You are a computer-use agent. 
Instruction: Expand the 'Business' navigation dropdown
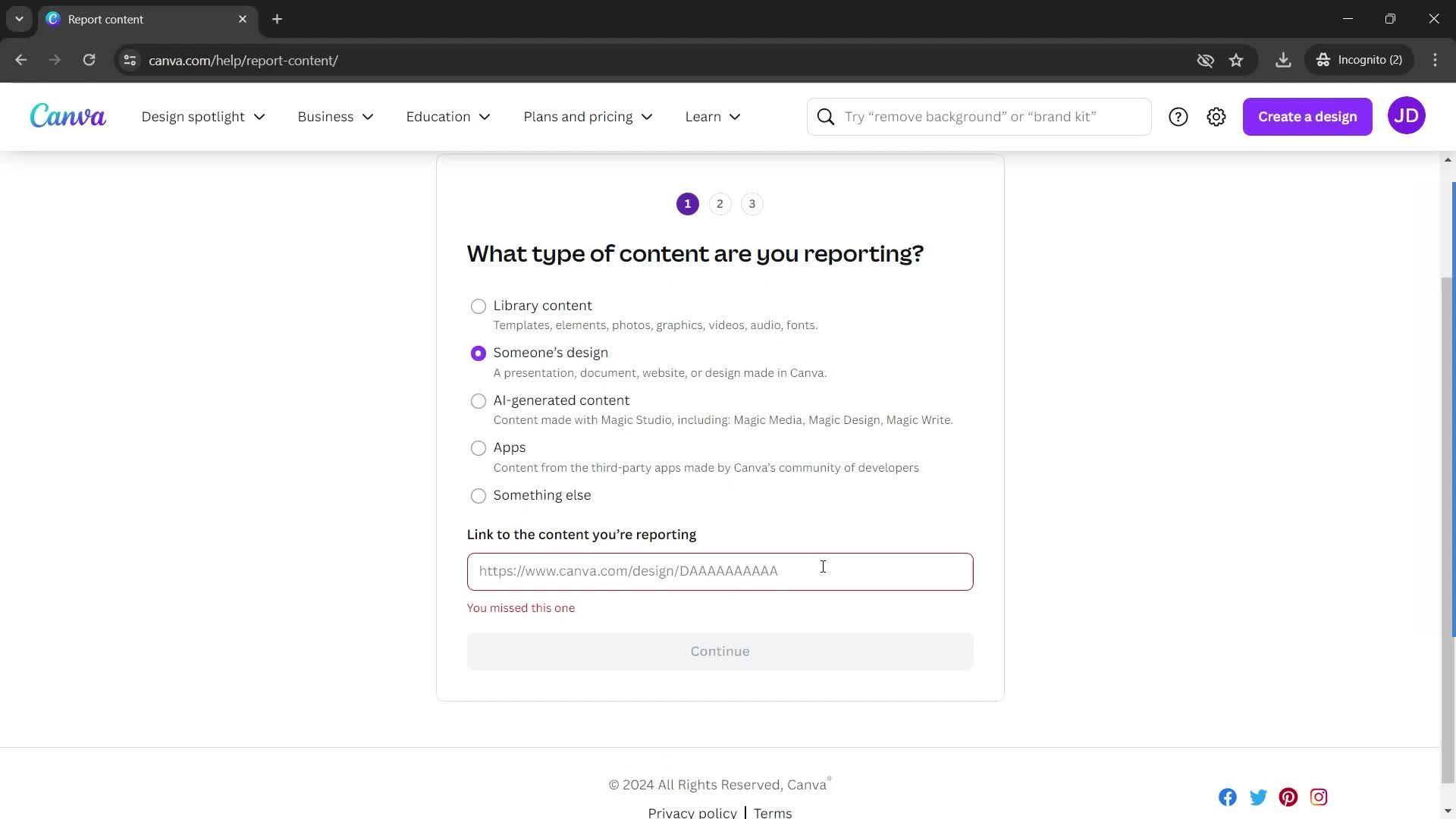pyautogui.click(x=336, y=117)
